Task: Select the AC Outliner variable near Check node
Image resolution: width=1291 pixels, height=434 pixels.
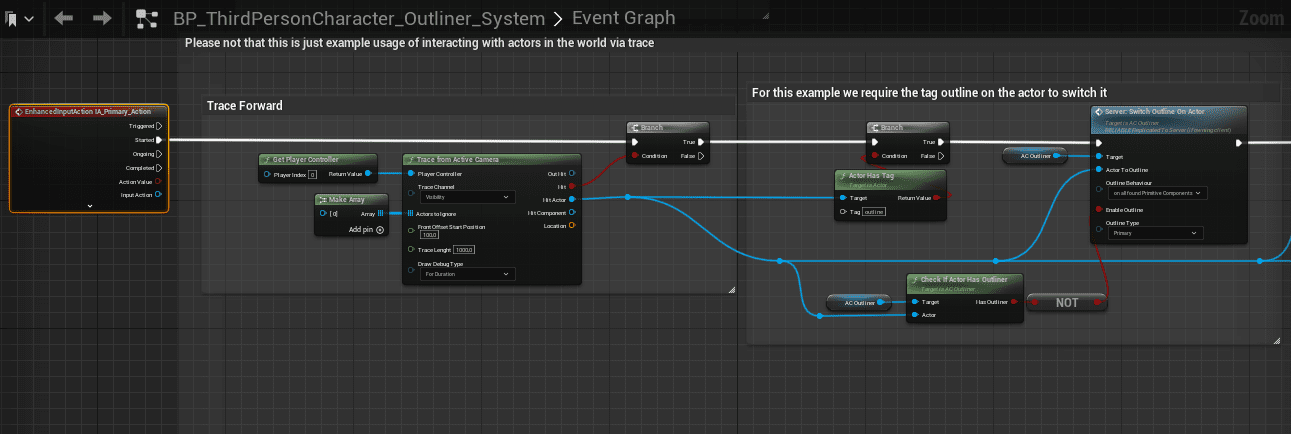Action: click(x=858, y=302)
